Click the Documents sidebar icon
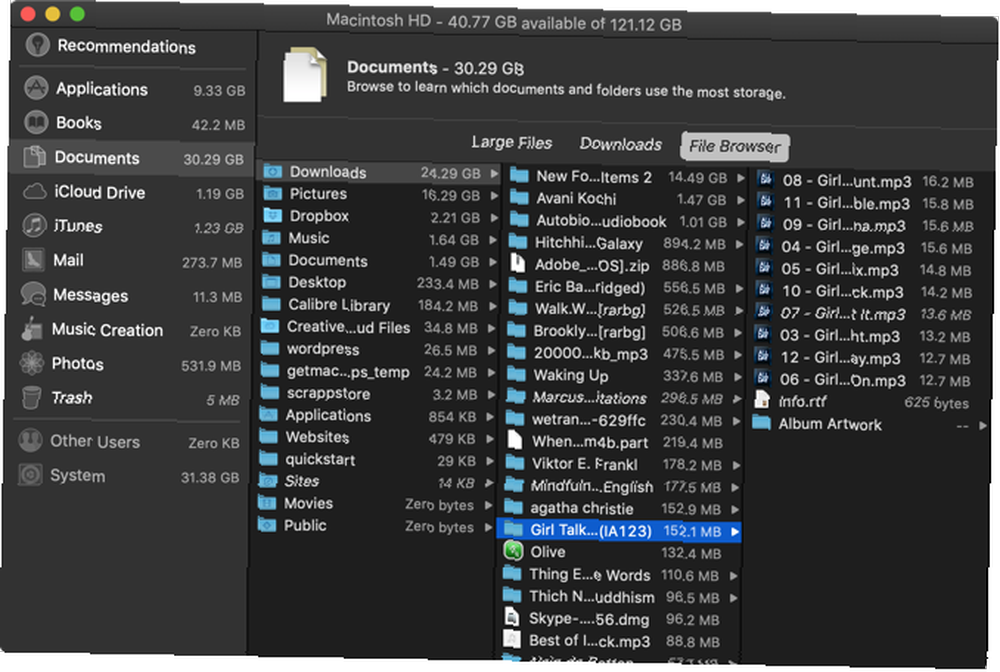 point(35,157)
